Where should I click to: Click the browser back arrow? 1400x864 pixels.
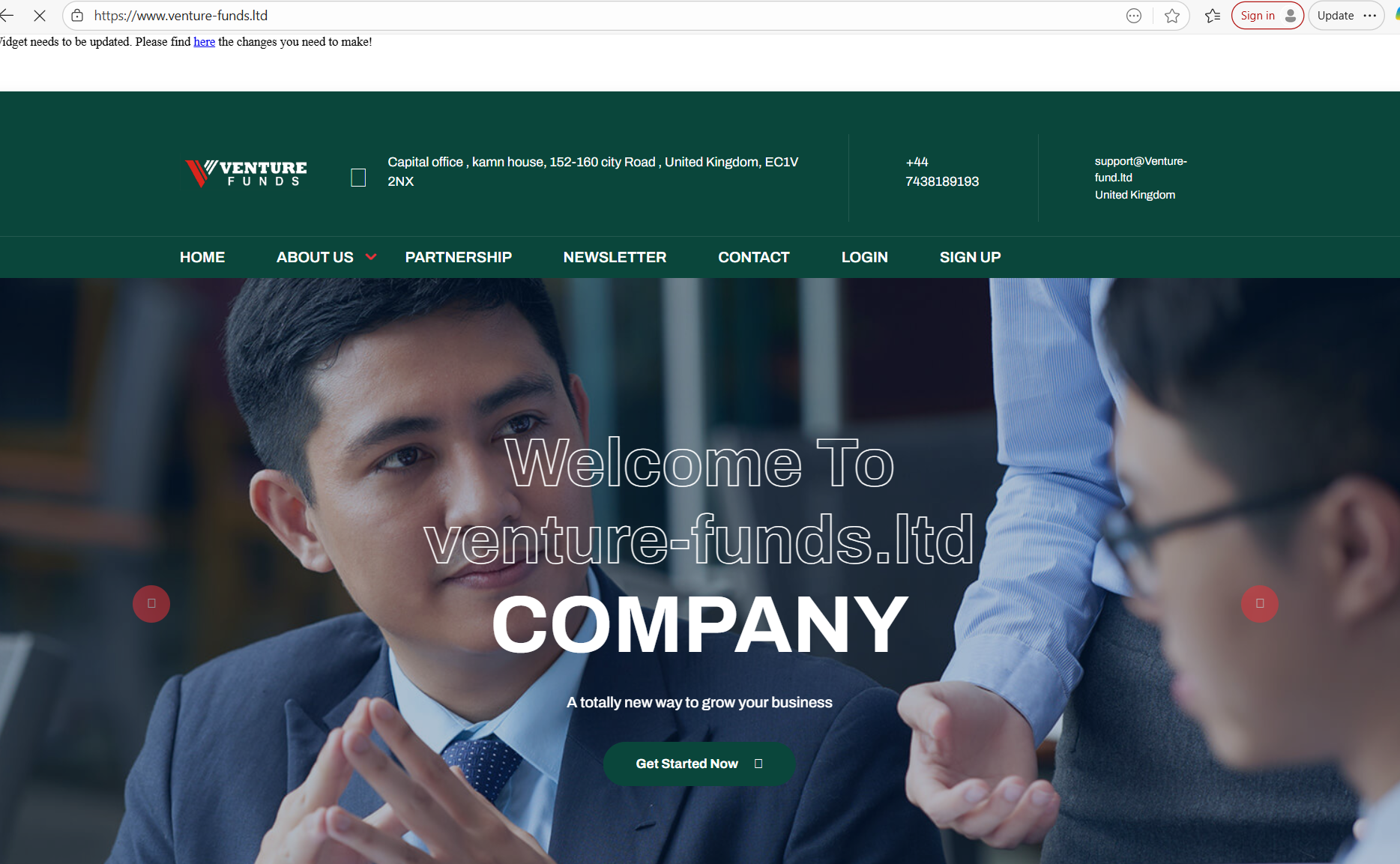point(7,16)
